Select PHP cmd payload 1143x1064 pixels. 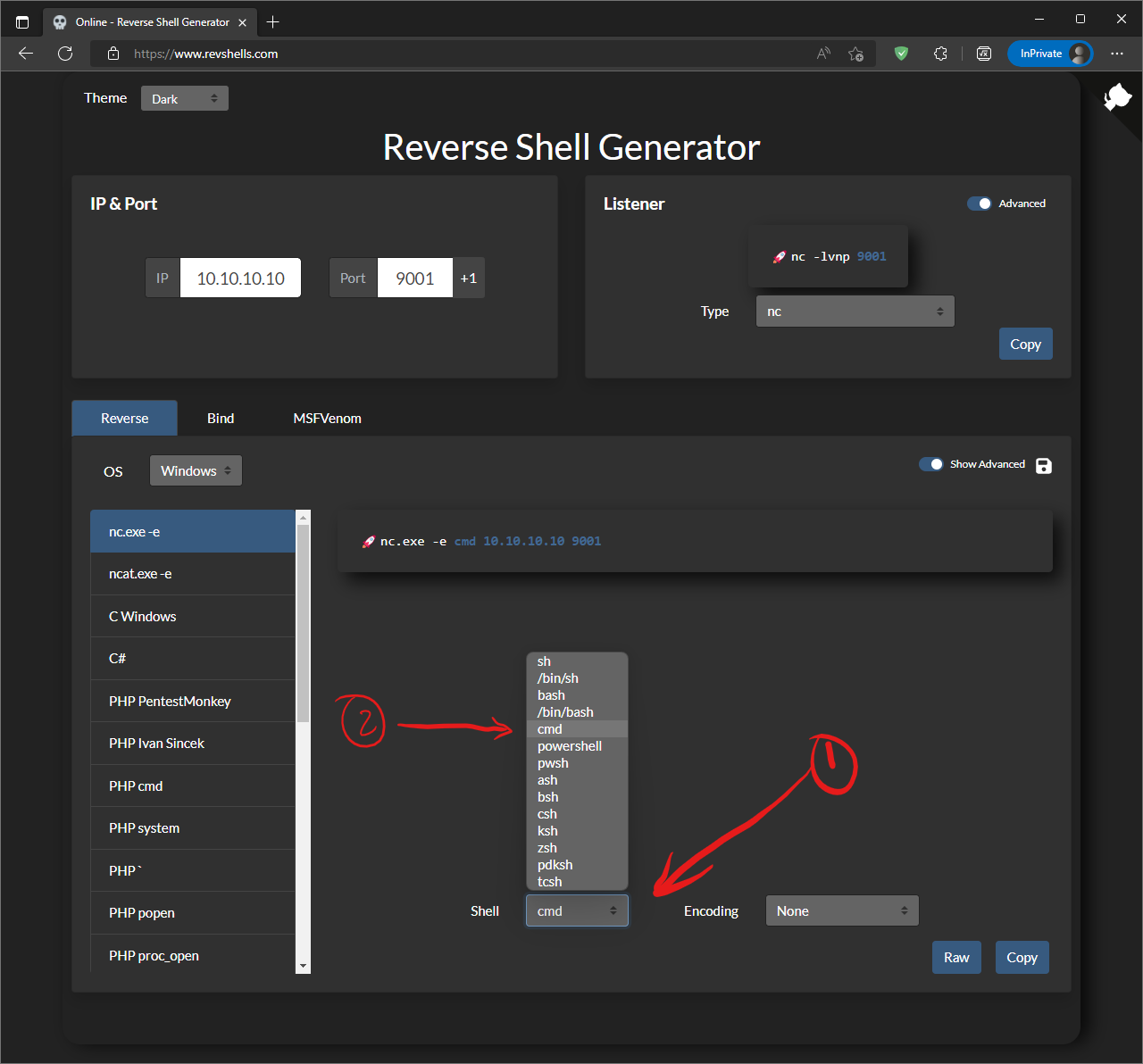pyautogui.click(x=193, y=786)
